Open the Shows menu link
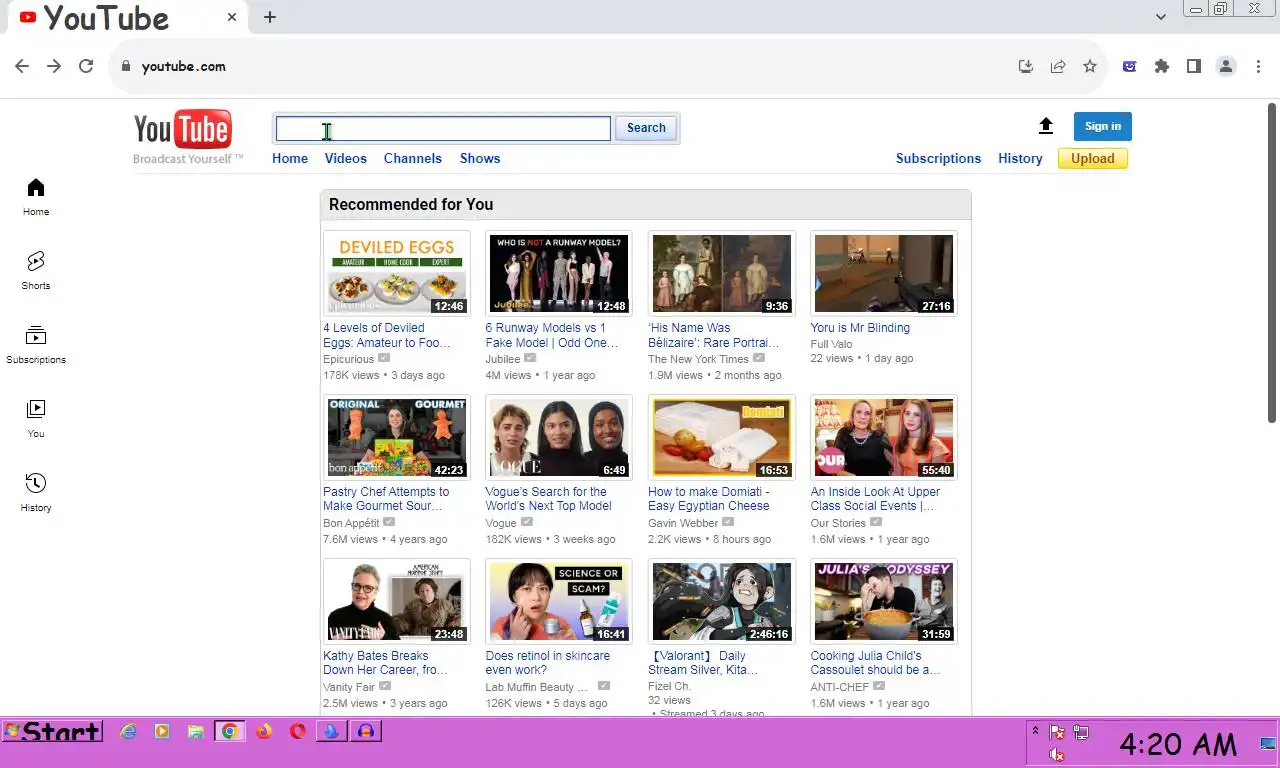 click(x=480, y=158)
